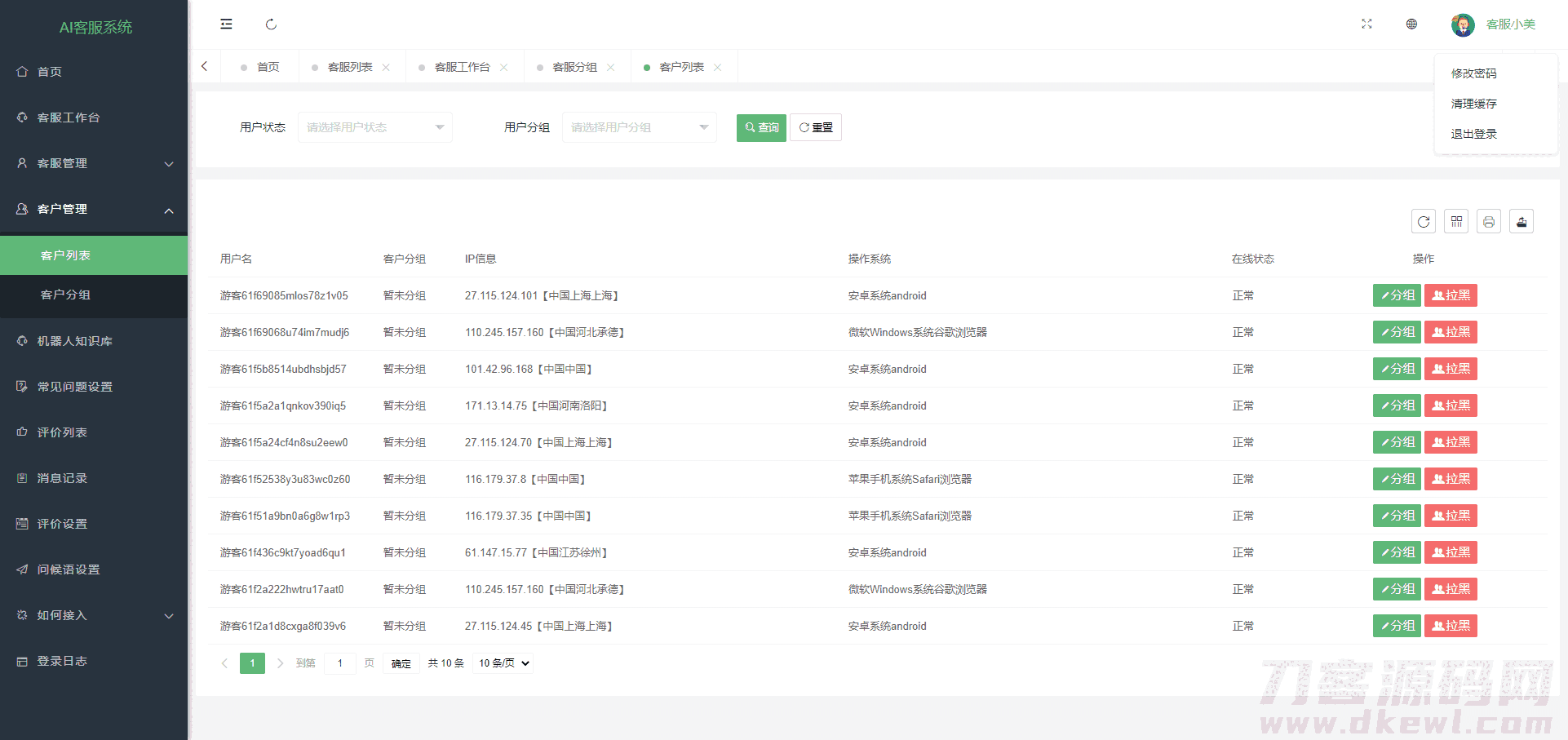Expand the 客服管理 sidebar menu

coord(94,163)
